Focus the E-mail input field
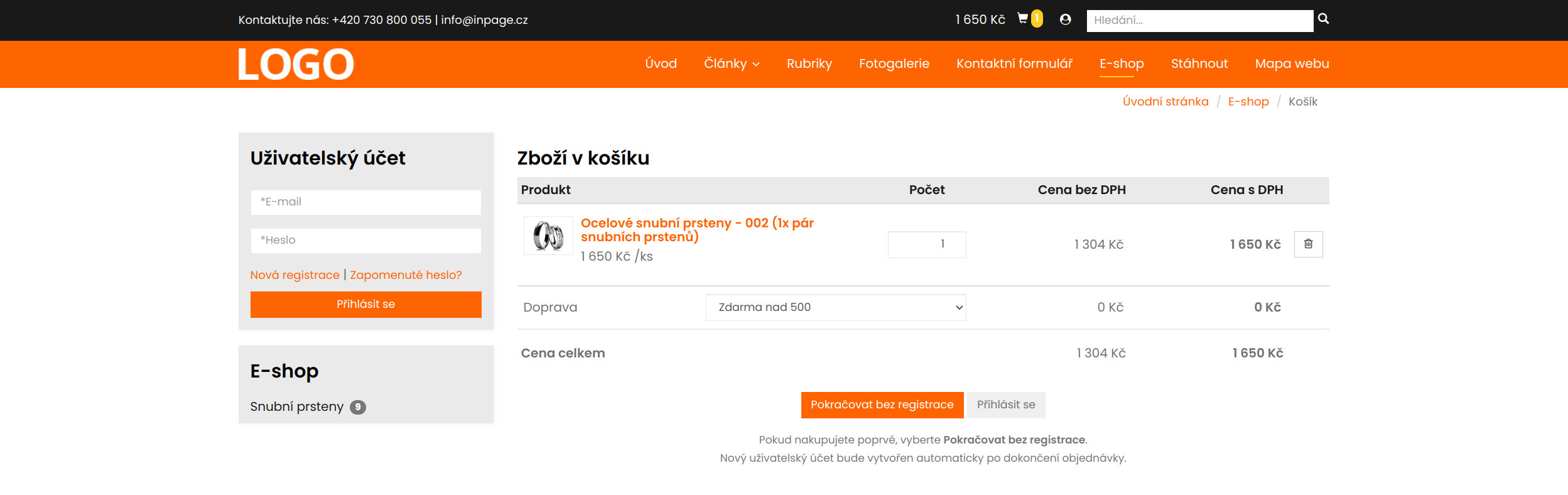1568x495 pixels. (365, 202)
